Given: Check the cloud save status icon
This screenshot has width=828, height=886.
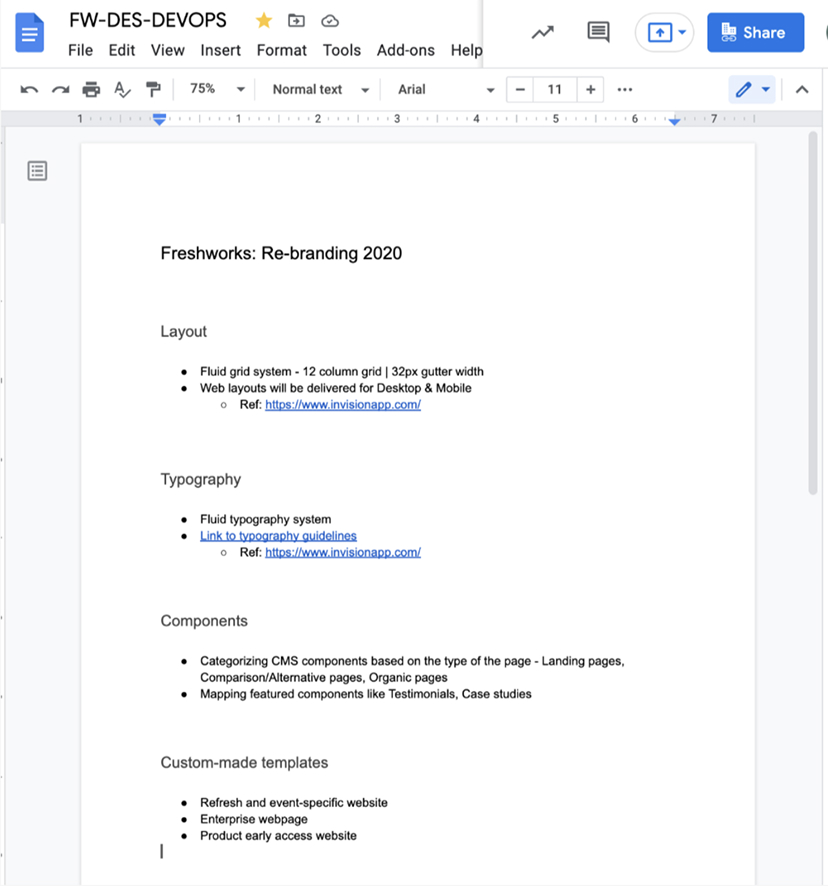Looking at the screenshot, I should (x=330, y=21).
